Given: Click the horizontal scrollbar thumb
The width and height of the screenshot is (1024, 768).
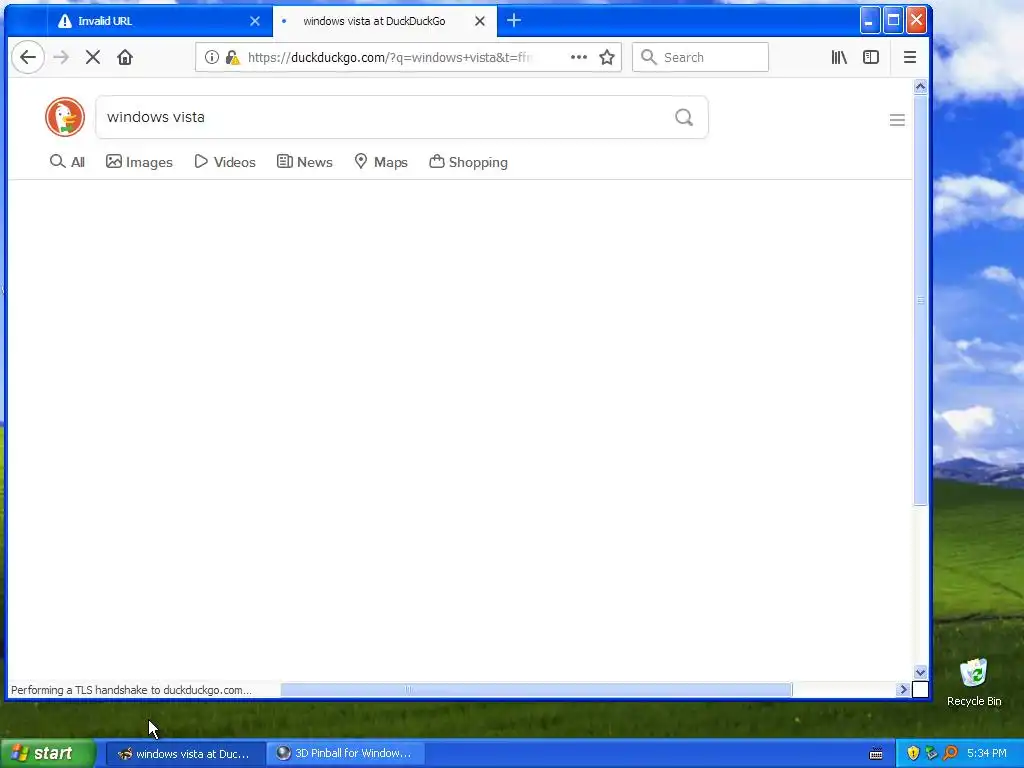Looking at the screenshot, I should click(536, 689).
